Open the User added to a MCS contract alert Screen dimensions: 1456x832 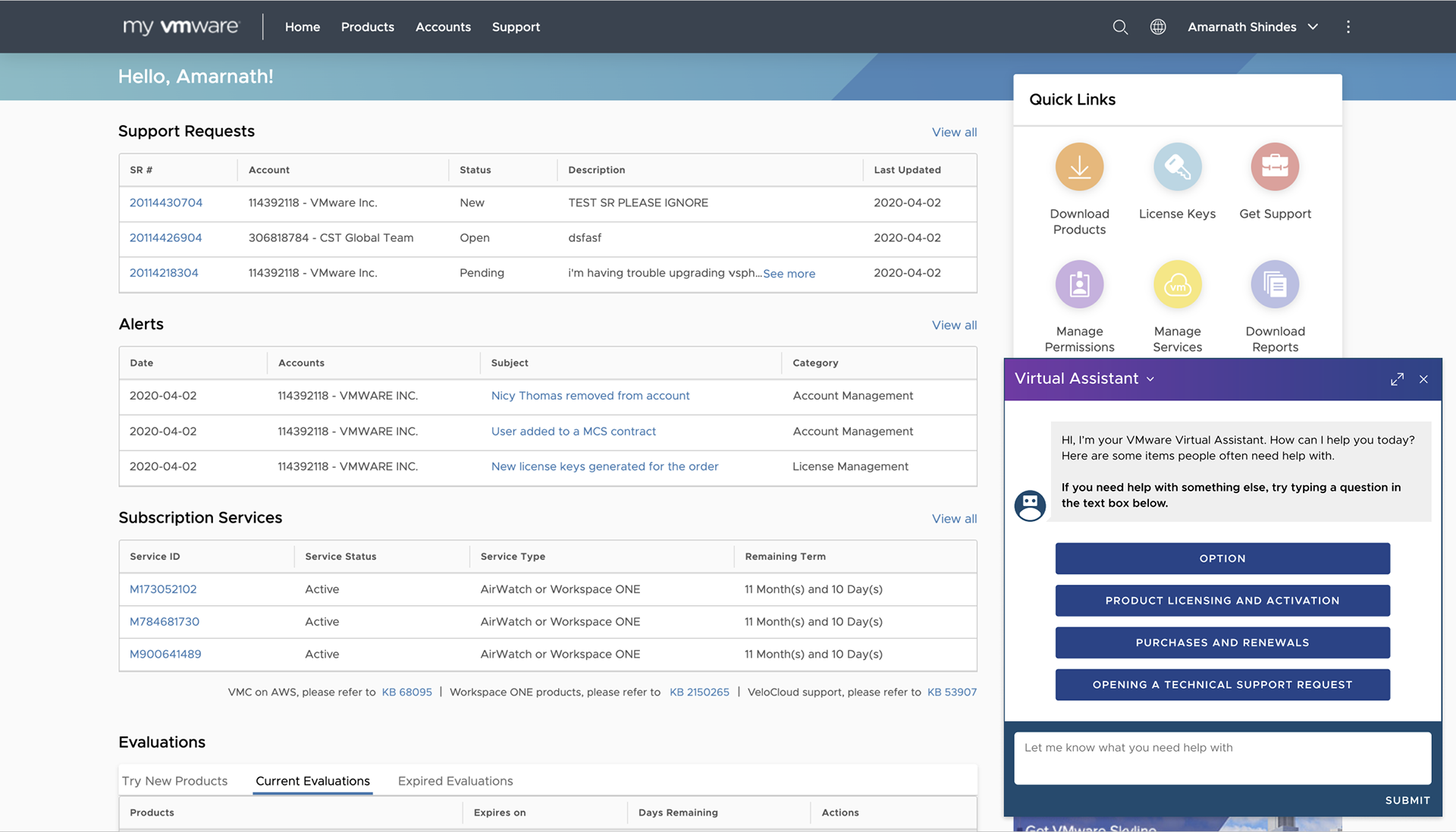click(x=573, y=432)
